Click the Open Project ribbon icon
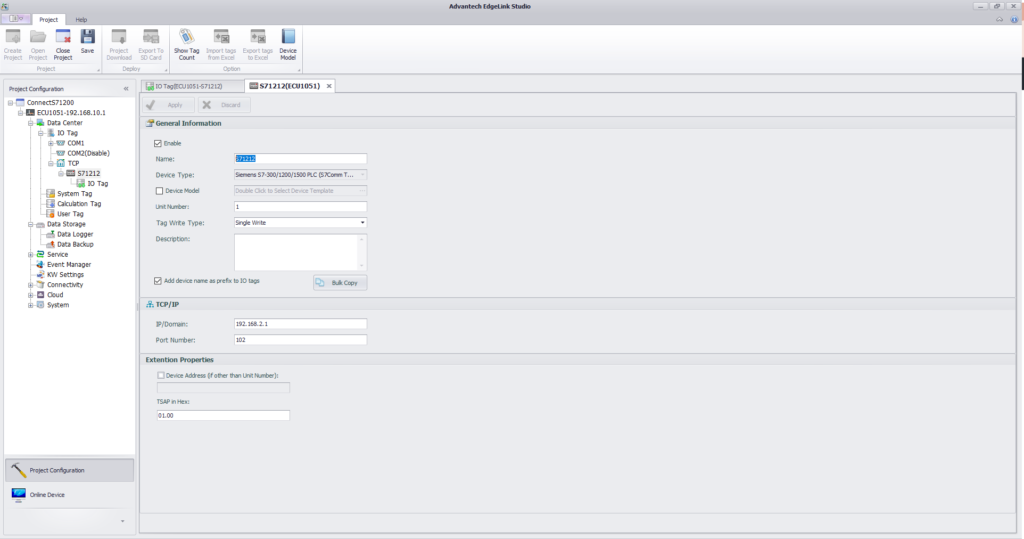The height and width of the screenshot is (539, 1024). (38, 45)
